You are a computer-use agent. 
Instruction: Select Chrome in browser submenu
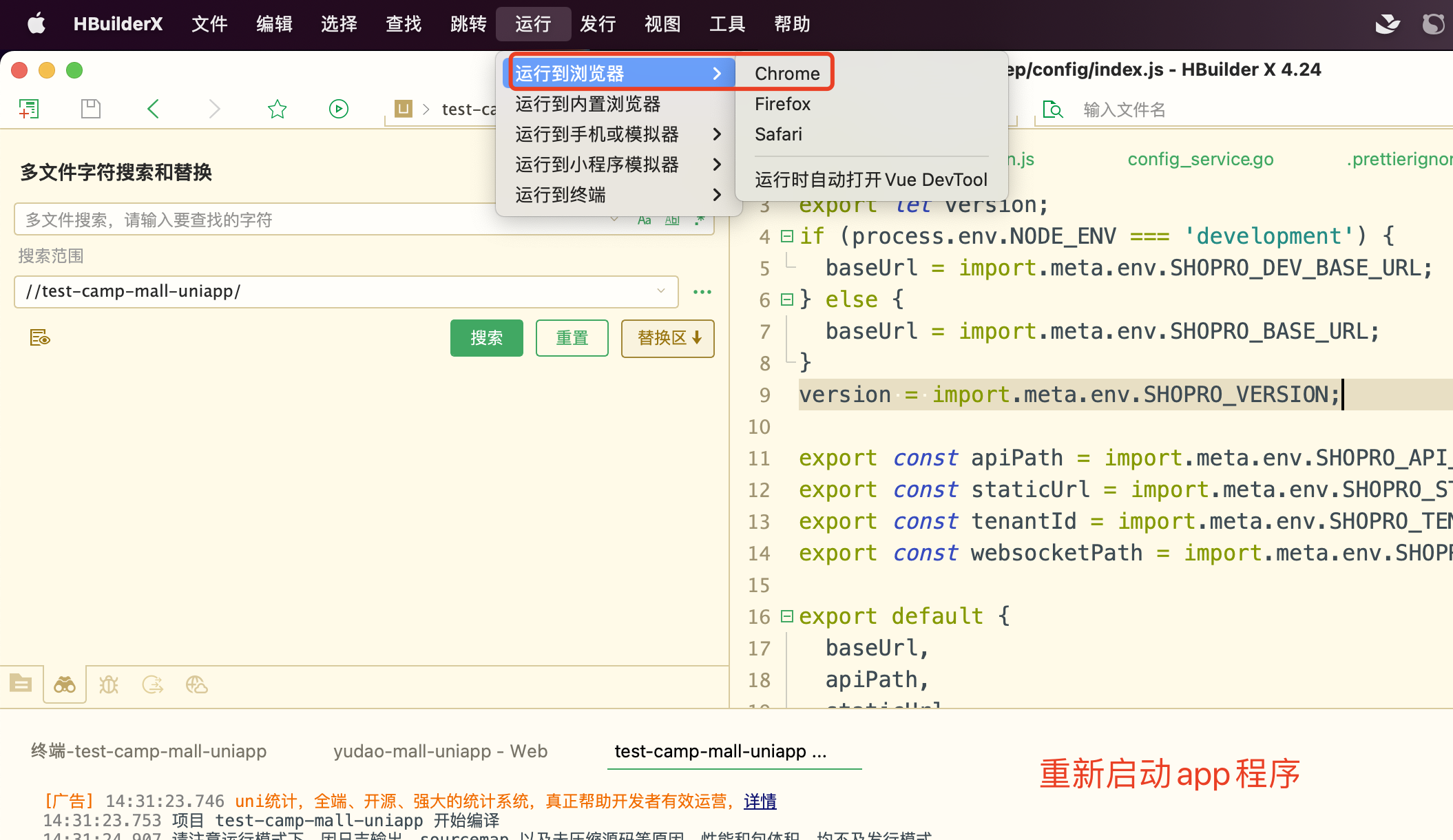pyautogui.click(x=787, y=74)
